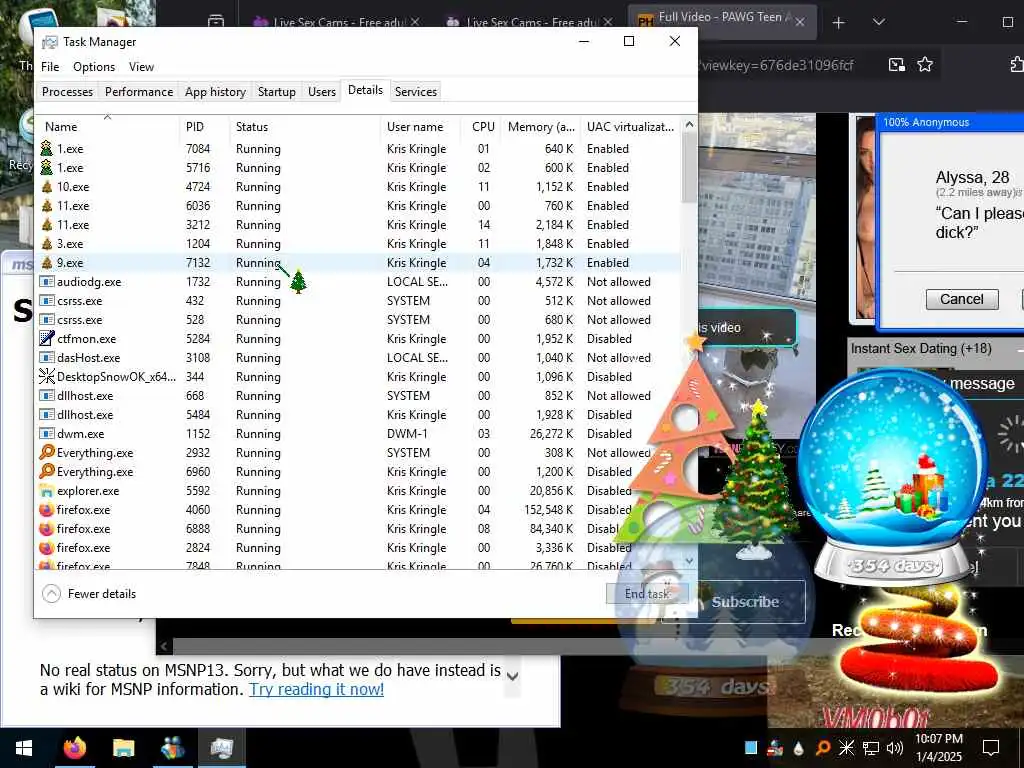The width and height of the screenshot is (1024, 768).
Task: Select the 9.exe process row
Action: (359, 263)
